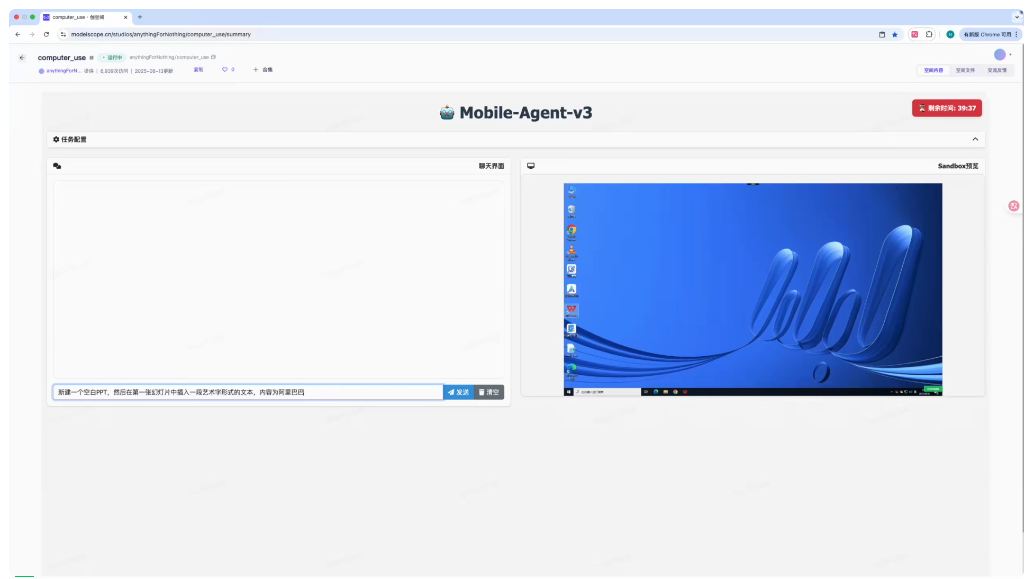The height and width of the screenshot is (579, 1029).
Task: Click the monitor icon in Sandbox panel
Action: point(531,166)
